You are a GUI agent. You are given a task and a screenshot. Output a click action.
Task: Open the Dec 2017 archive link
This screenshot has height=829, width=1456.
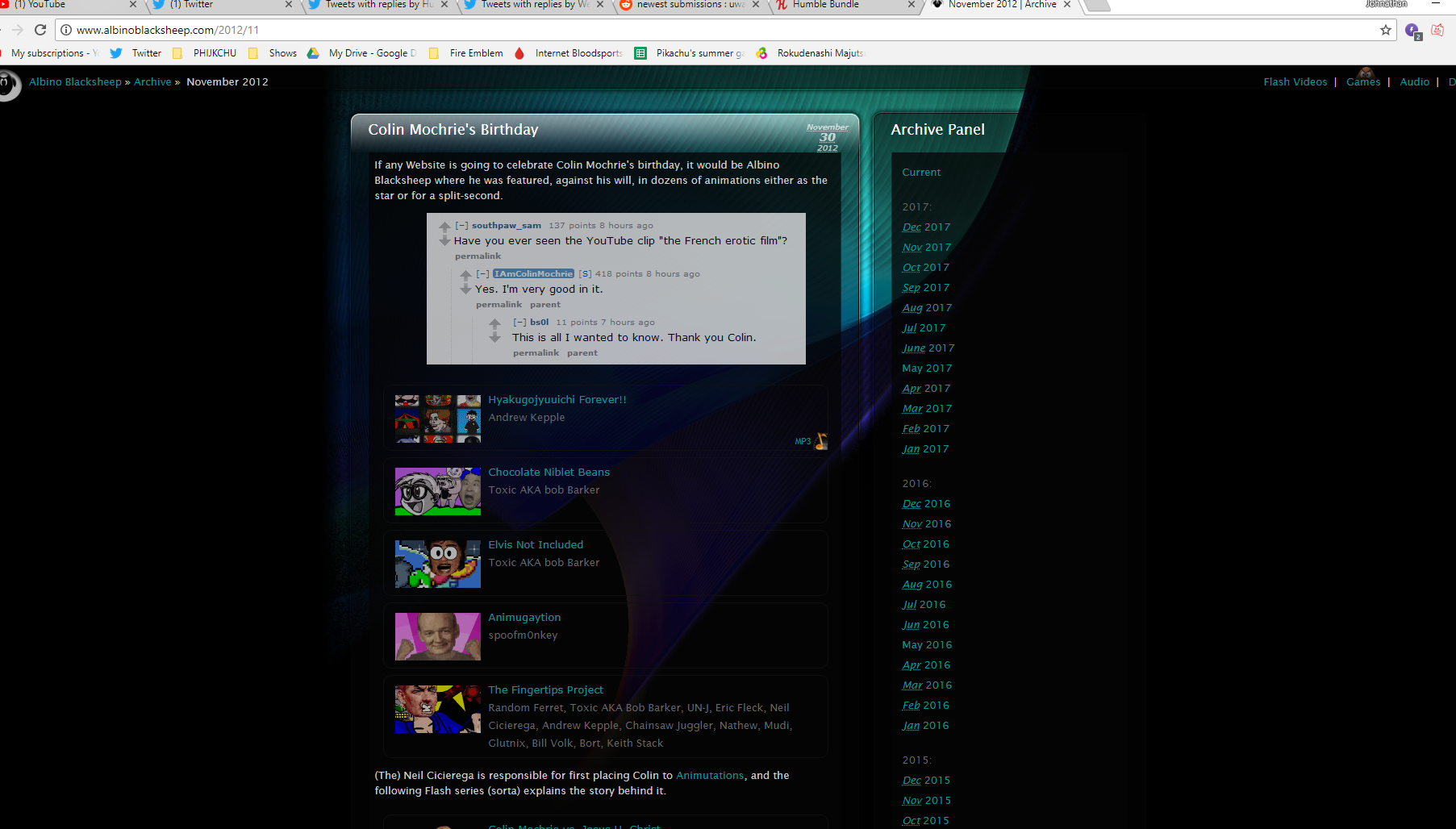pyautogui.click(x=926, y=227)
